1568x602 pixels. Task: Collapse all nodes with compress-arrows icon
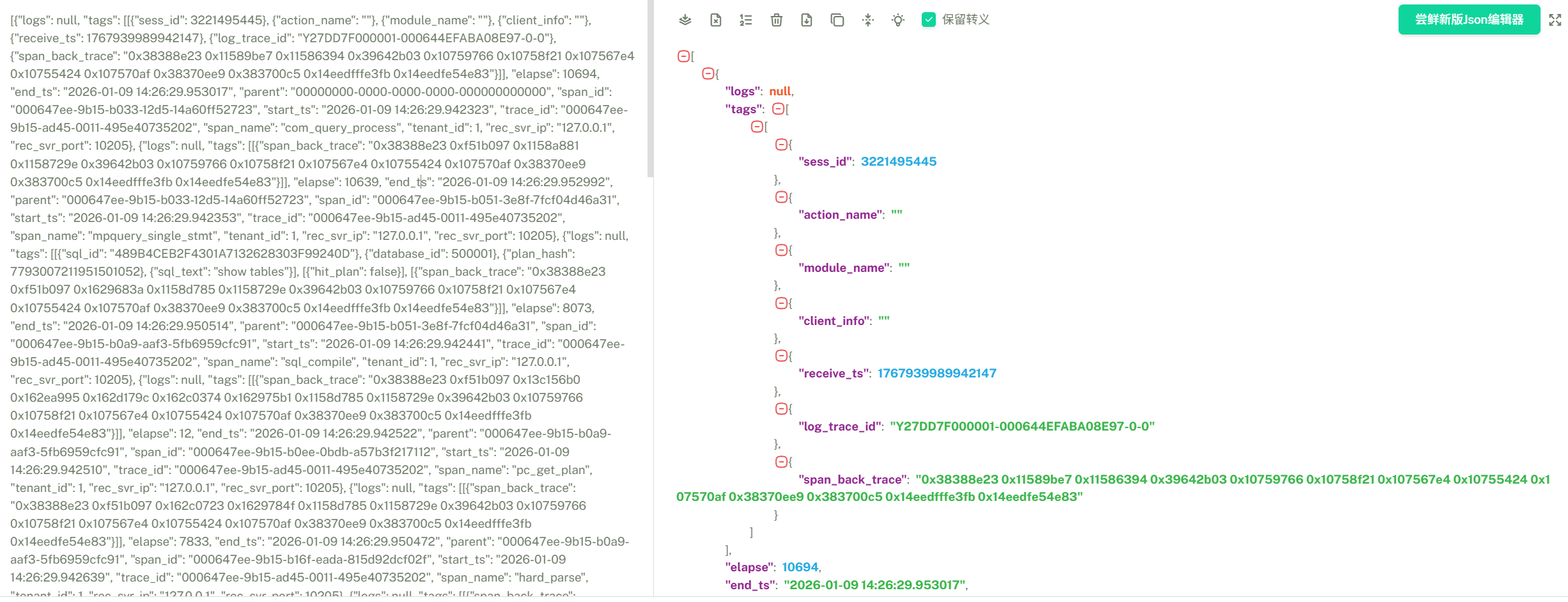[868, 20]
